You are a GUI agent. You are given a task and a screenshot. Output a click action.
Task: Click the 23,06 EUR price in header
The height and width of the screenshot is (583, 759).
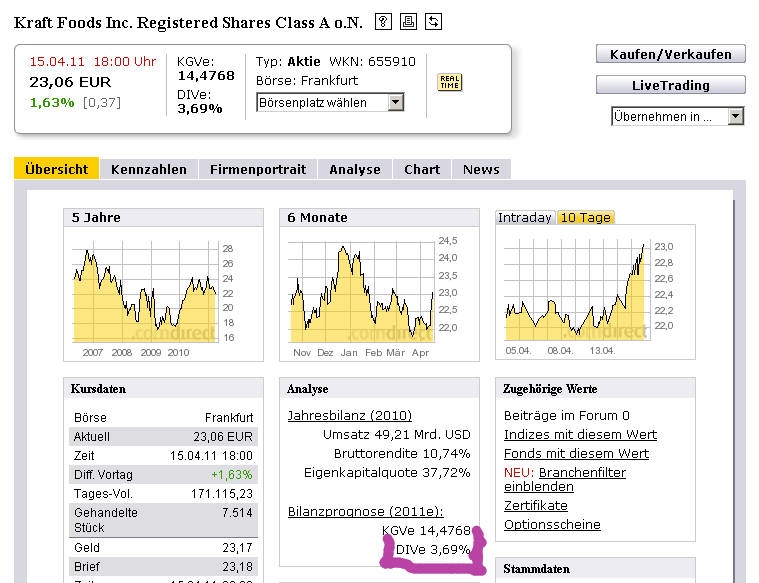70,82
